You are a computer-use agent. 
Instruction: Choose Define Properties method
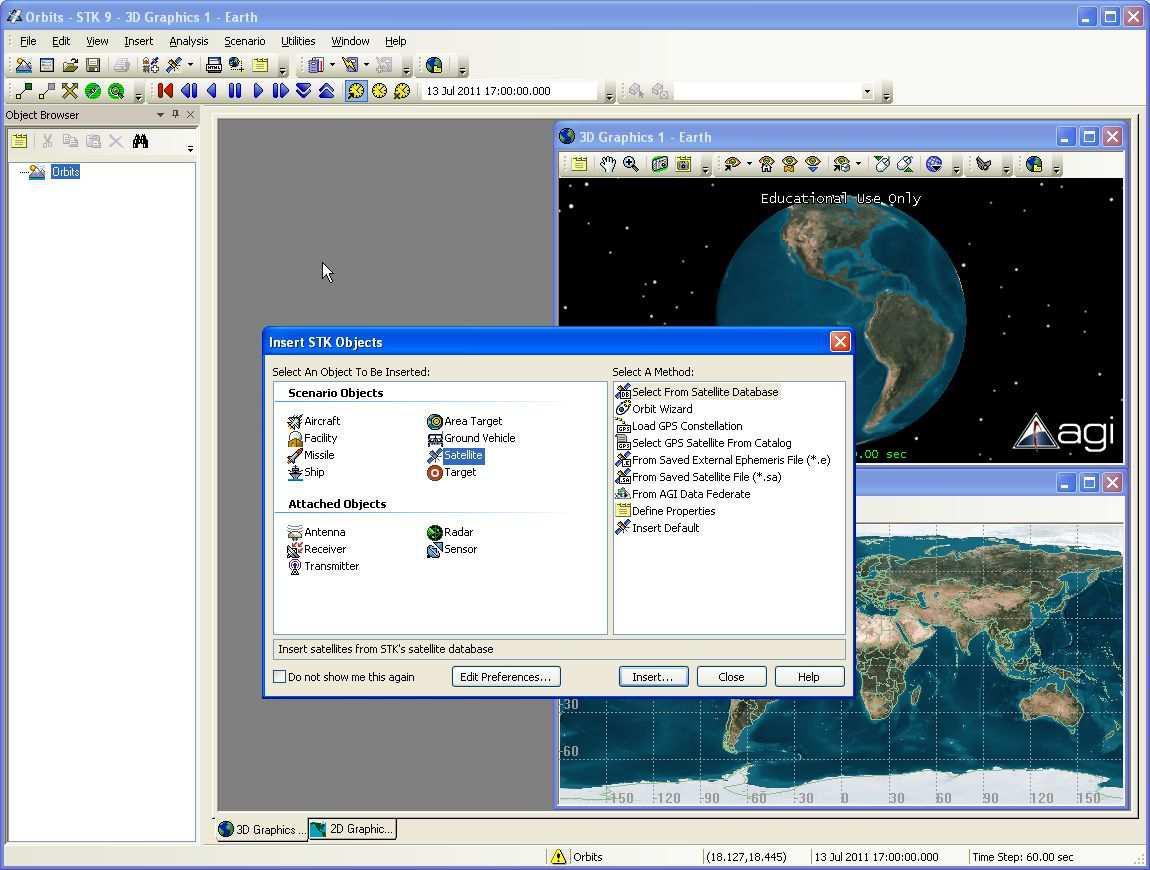[x=666, y=511]
